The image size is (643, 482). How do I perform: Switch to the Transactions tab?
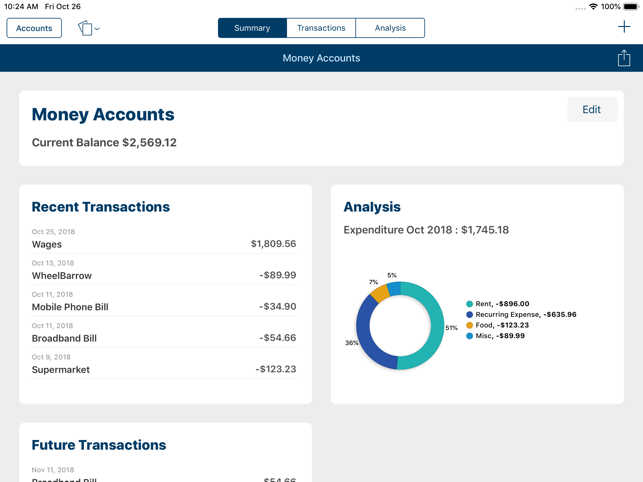pyautogui.click(x=321, y=28)
